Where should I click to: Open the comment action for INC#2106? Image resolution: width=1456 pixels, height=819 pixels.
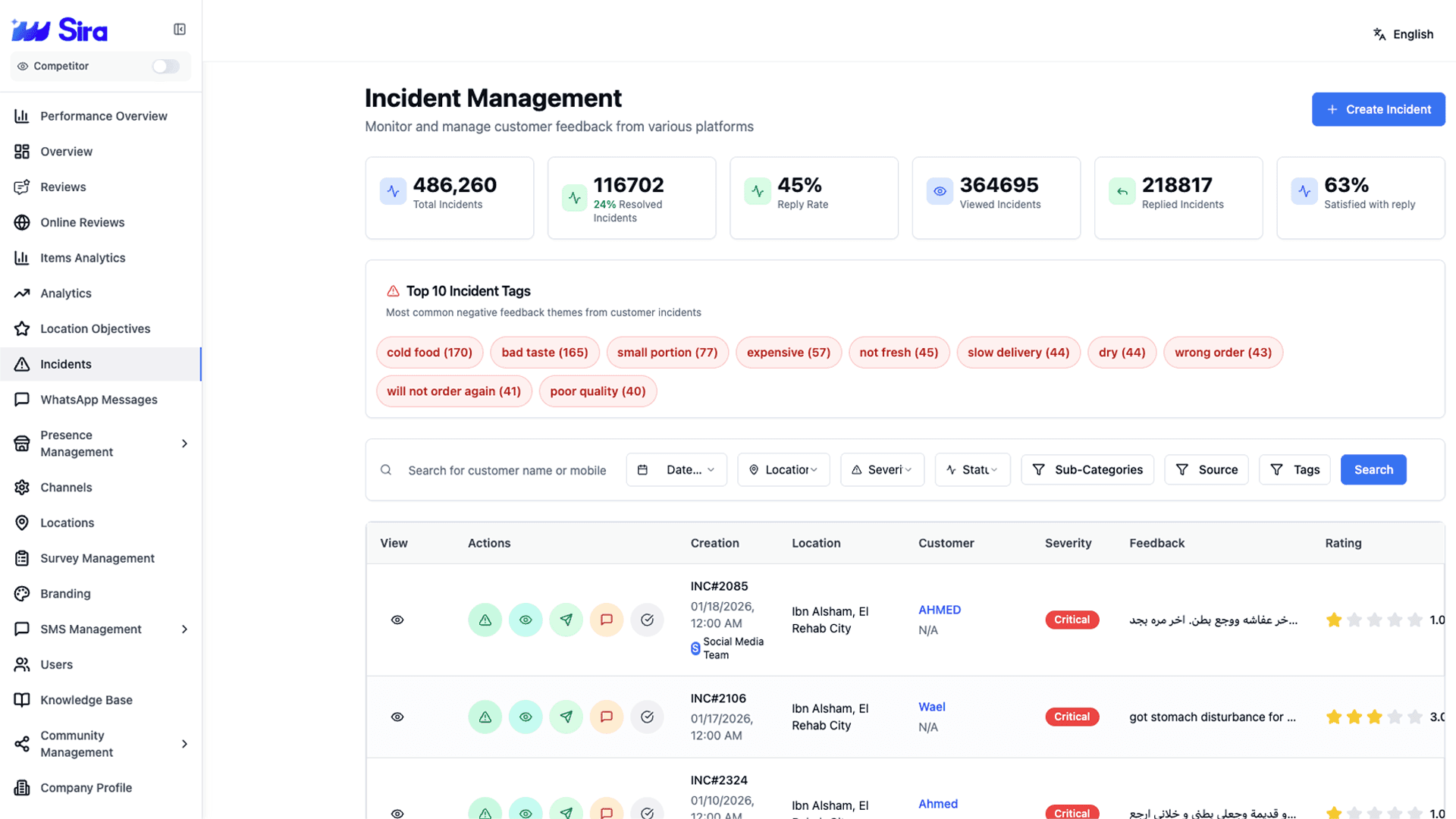[x=606, y=717]
